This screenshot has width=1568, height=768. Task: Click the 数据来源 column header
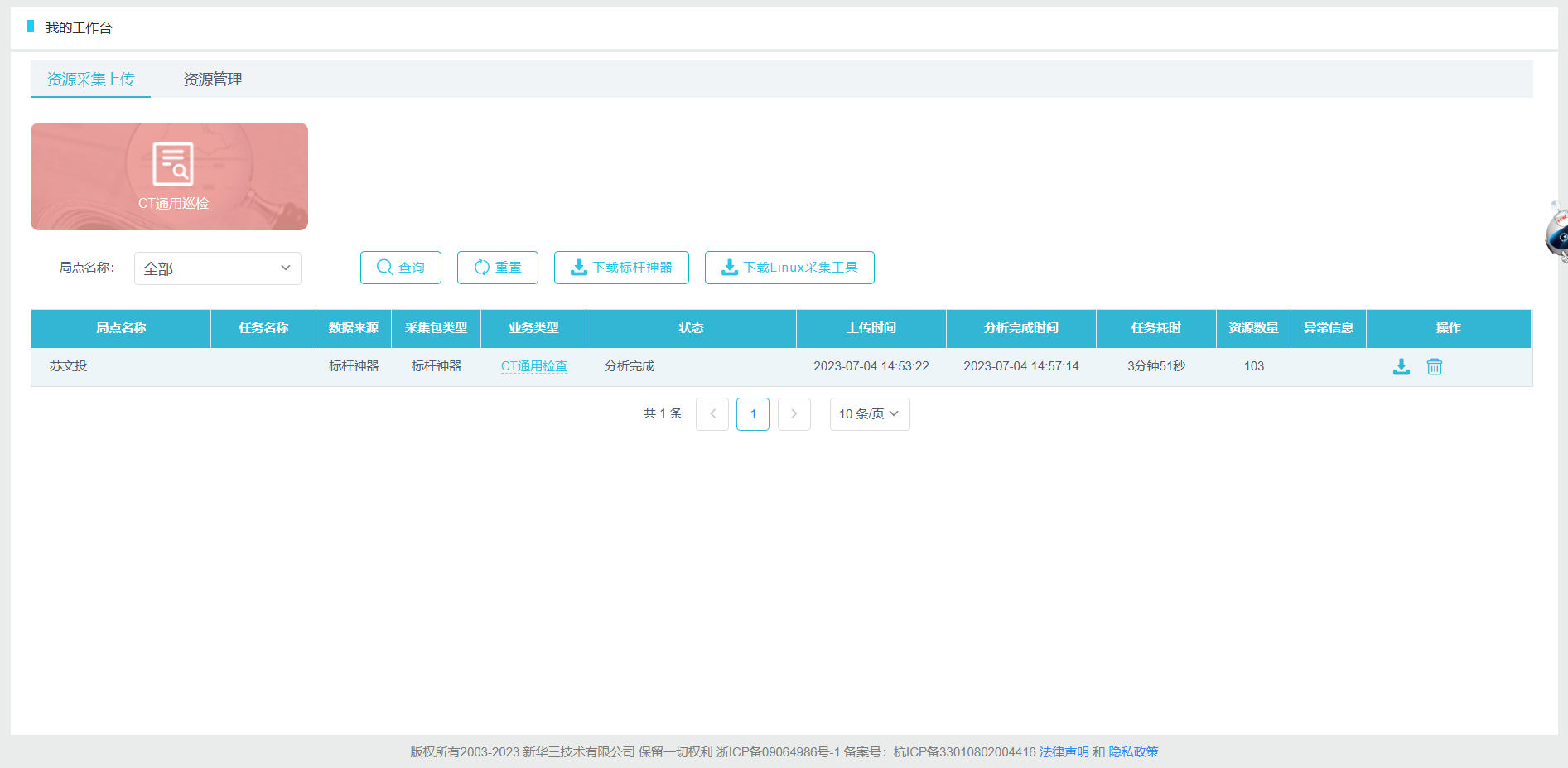354,328
